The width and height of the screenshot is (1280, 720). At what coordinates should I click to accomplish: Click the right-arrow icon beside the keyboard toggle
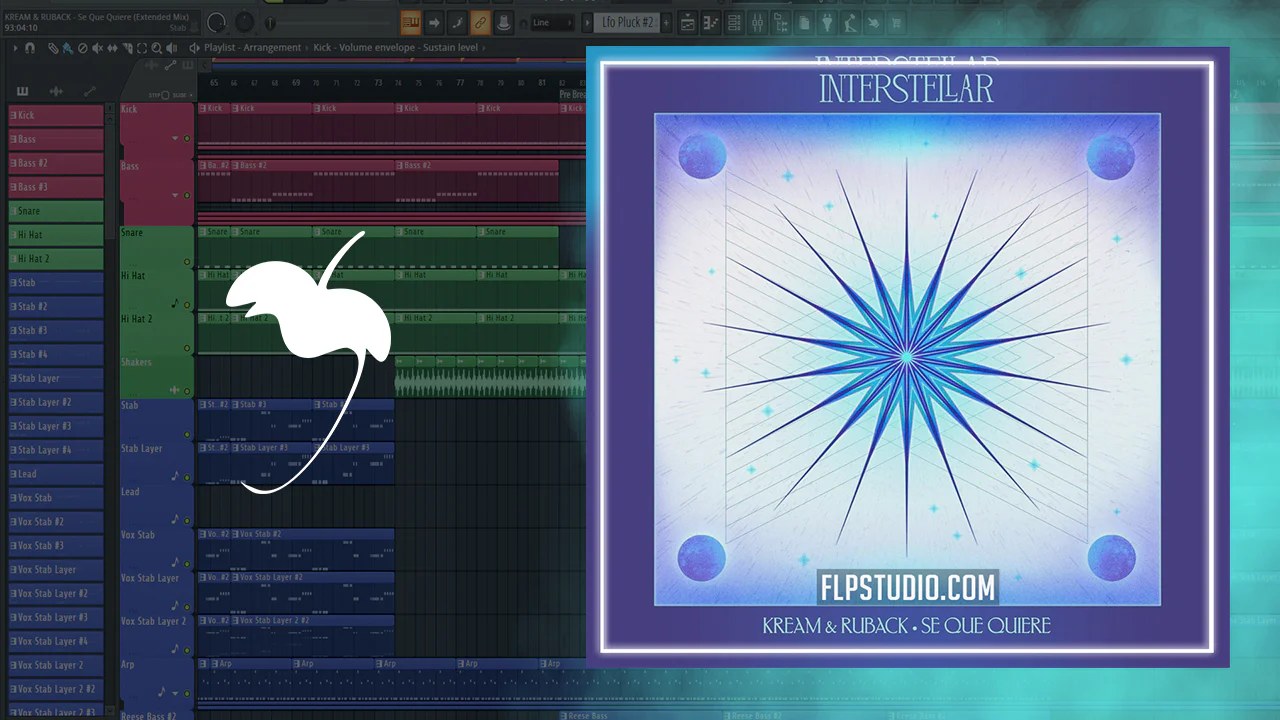pyautogui.click(x=434, y=22)
